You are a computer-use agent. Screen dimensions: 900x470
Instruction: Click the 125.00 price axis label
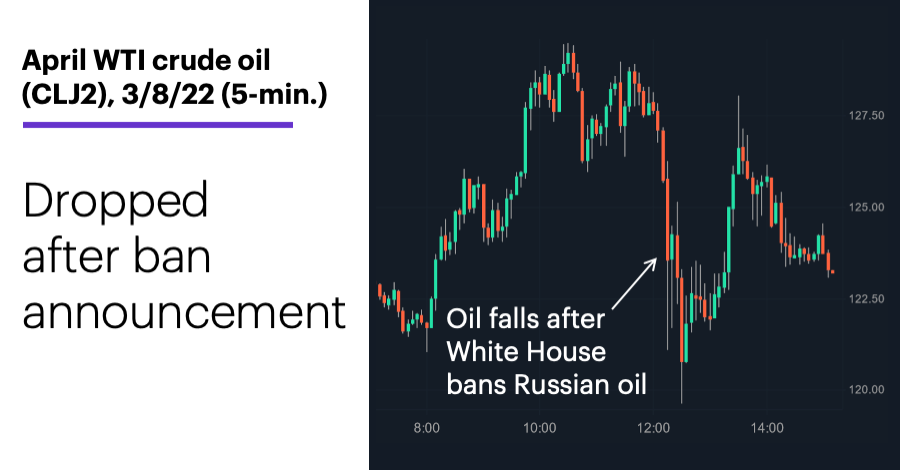pyautogui.click(x=867, y=207)
